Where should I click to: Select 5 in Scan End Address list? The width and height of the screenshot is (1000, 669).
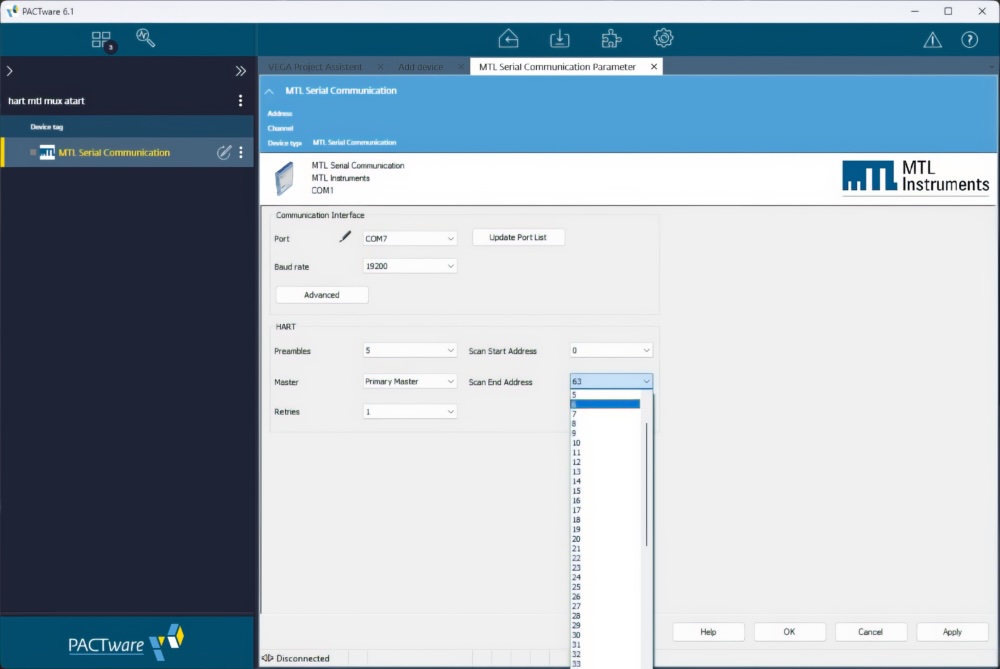click(x=605, y=395)
